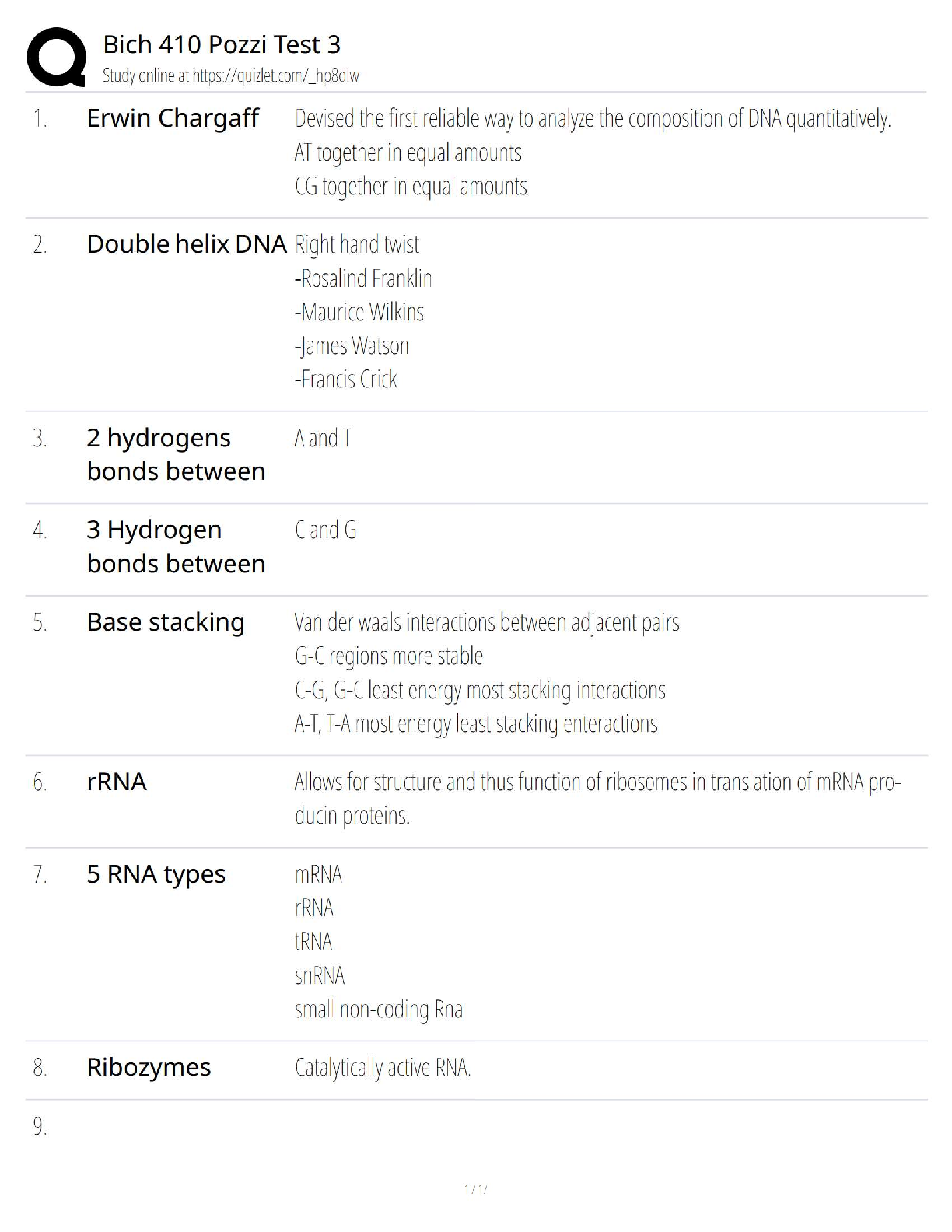
Task: Click the title Bich 410 Pozzi Test 3
Action: point(222,44)
